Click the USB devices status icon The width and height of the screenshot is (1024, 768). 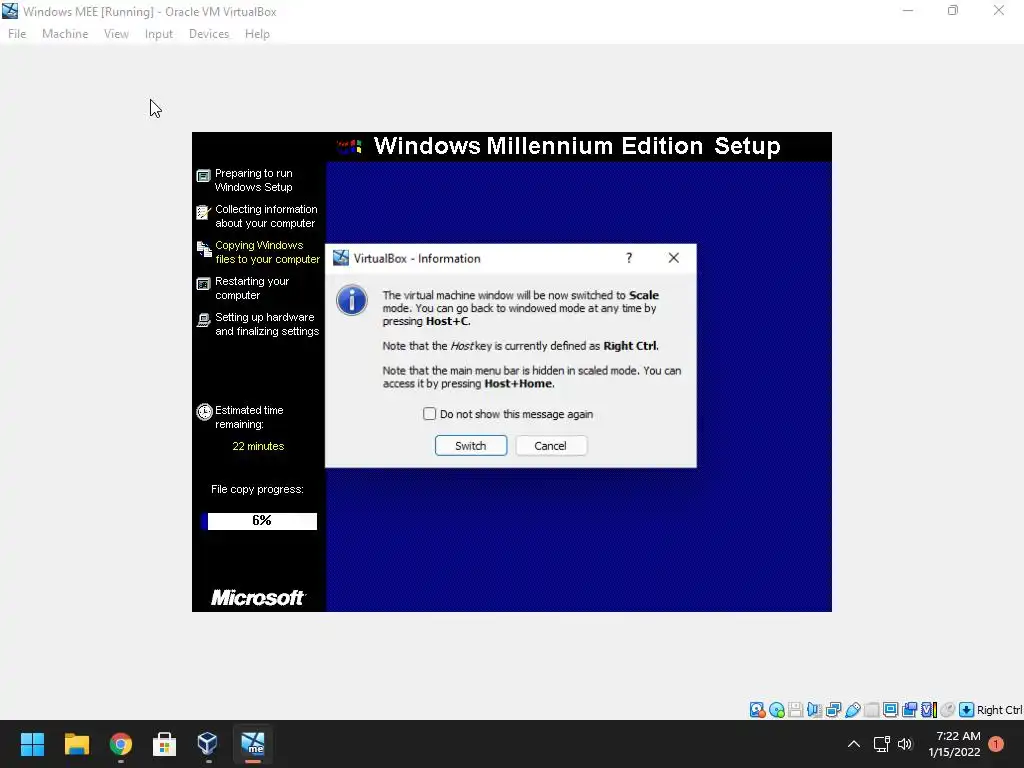852,710
